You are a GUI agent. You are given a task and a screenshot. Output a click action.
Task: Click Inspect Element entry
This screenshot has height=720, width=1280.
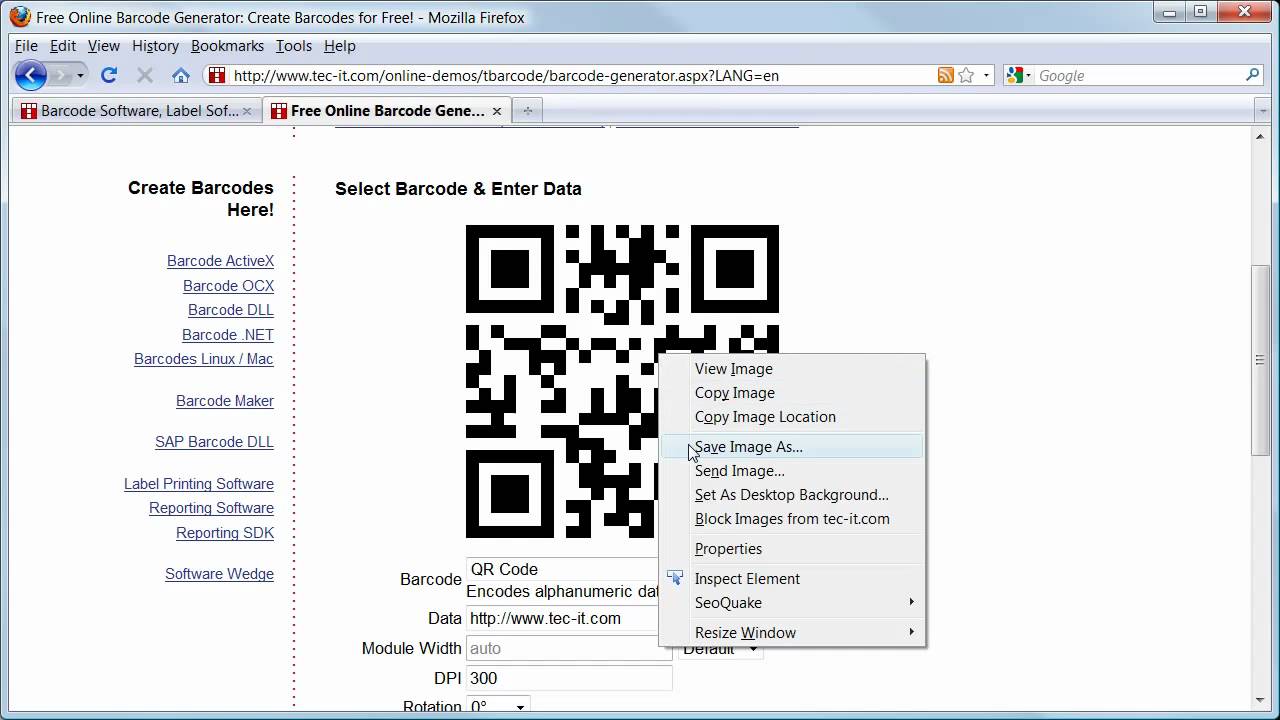(792, 579)
